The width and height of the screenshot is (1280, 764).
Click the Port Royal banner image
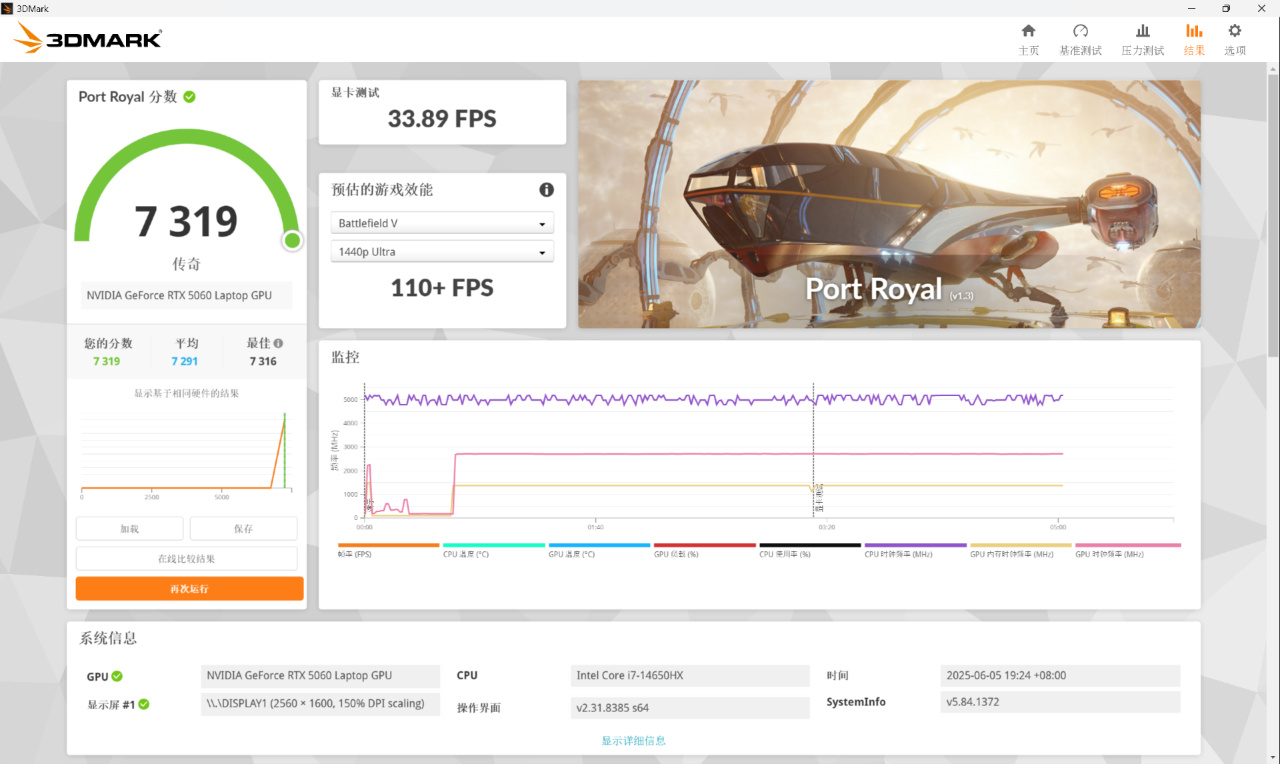point(889,204)
